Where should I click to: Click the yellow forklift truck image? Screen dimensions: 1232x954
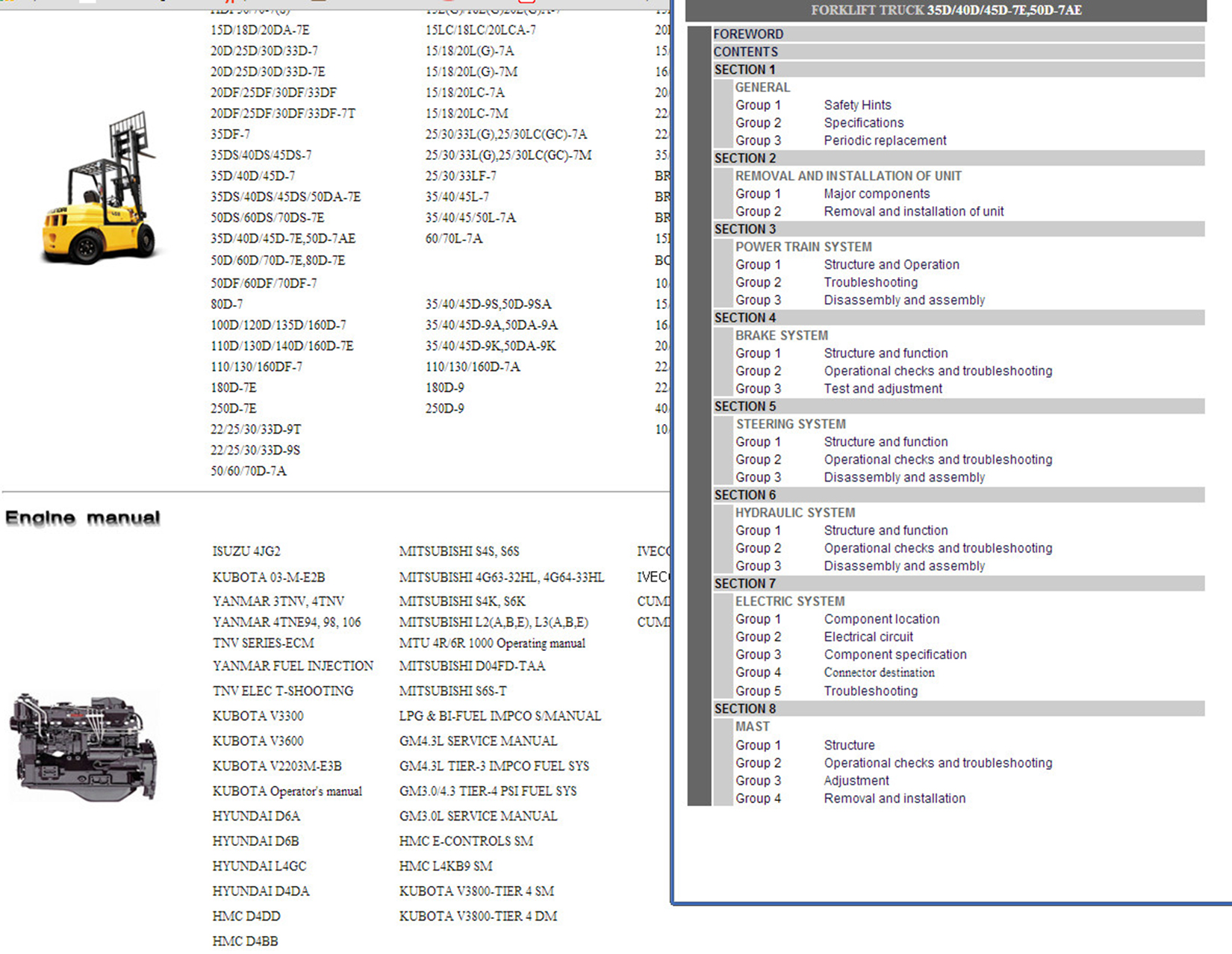coord(99,190)
